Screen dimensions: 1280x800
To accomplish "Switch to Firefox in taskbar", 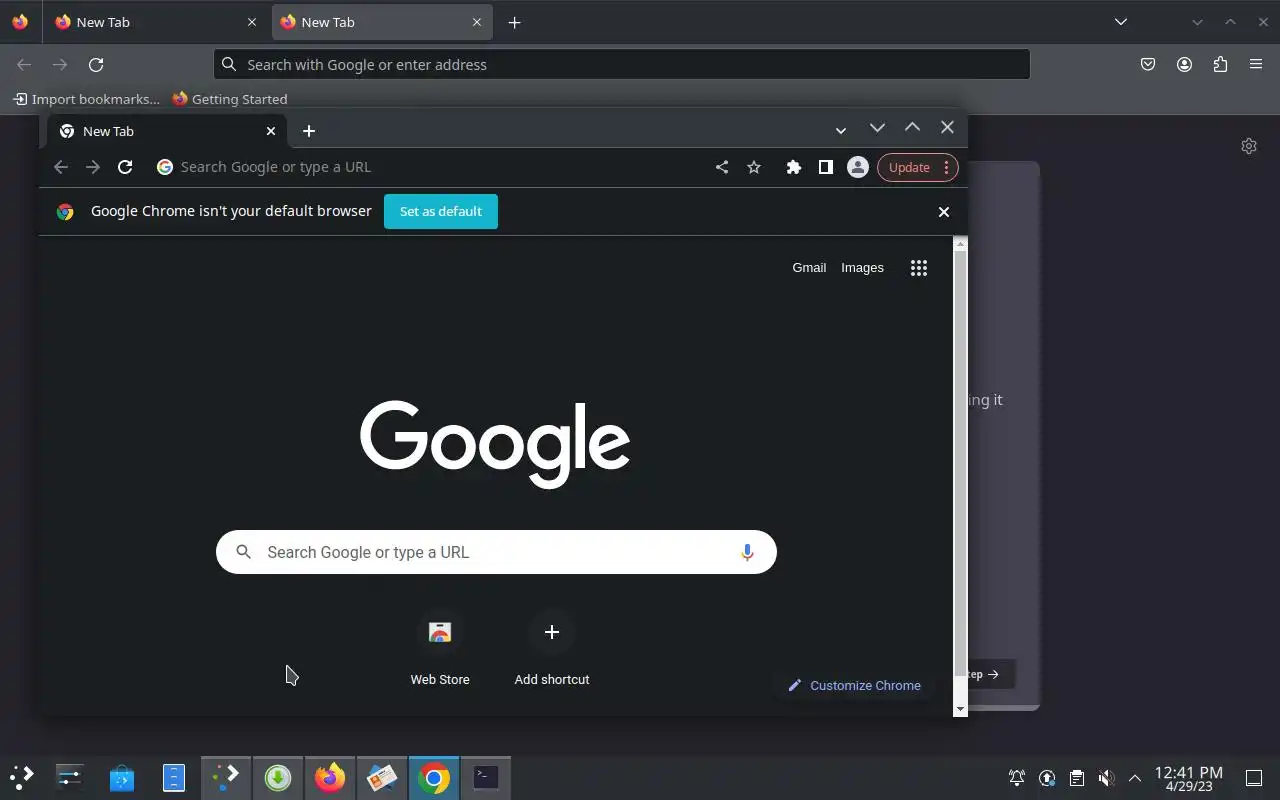I will click(x=330, y=777).
